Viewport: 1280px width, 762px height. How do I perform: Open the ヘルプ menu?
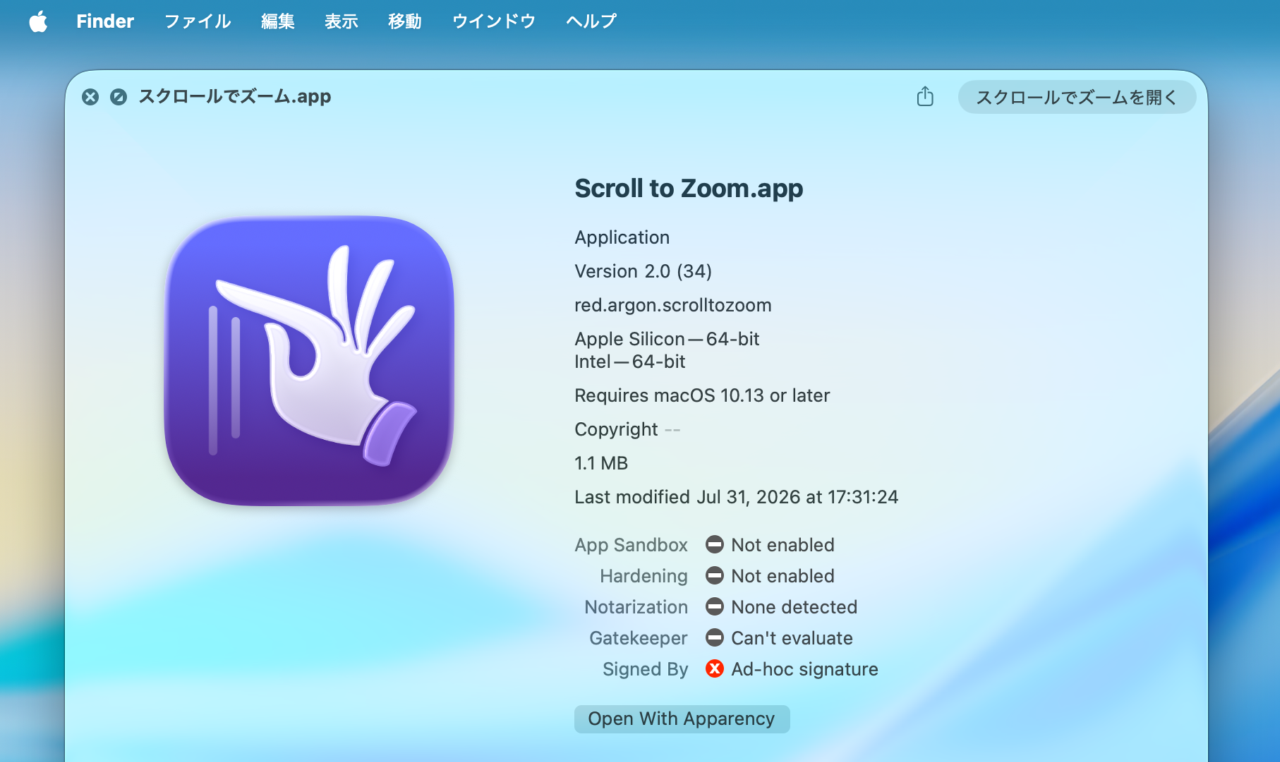point(591,21)
